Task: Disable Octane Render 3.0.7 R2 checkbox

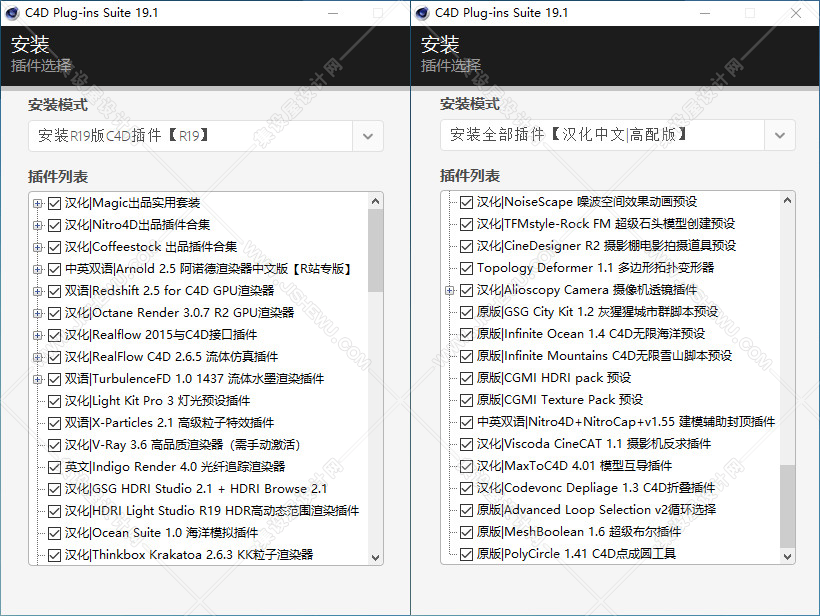Action: (x=54, y=313)
